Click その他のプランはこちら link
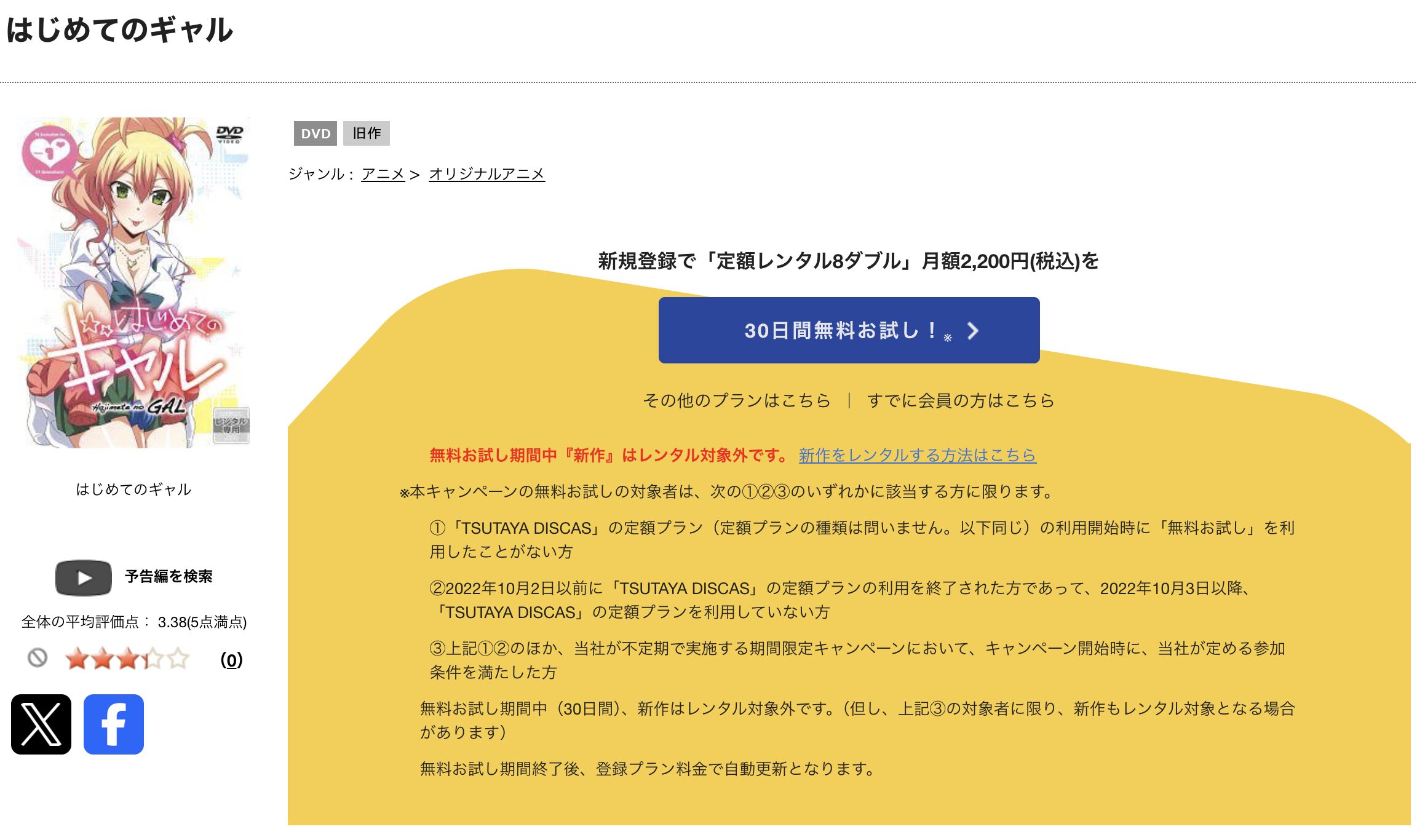The width and height of the screenshot is (1417, 840). tap(737, 400)
